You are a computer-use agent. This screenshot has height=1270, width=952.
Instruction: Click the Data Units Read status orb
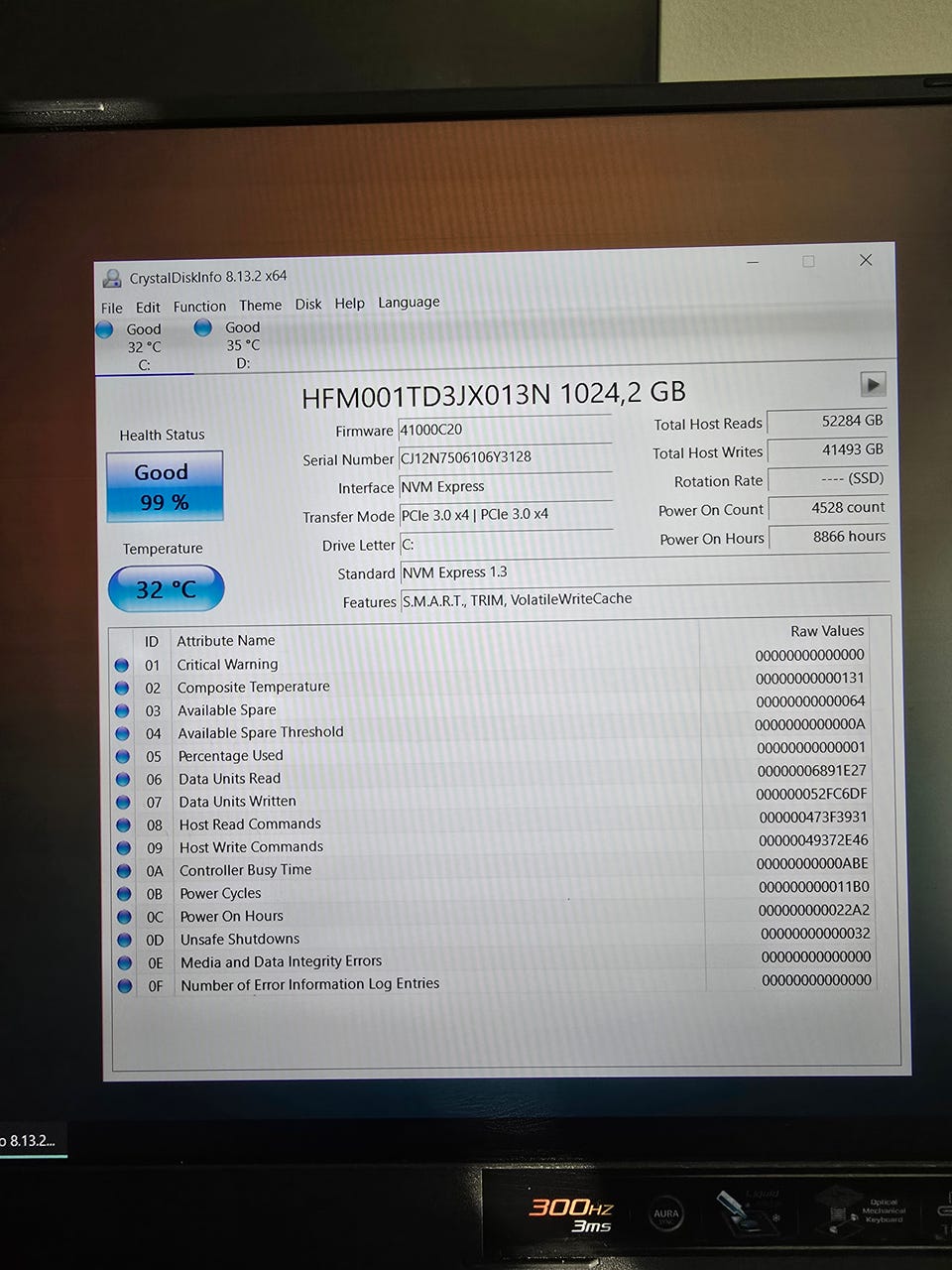pos(123,779)
